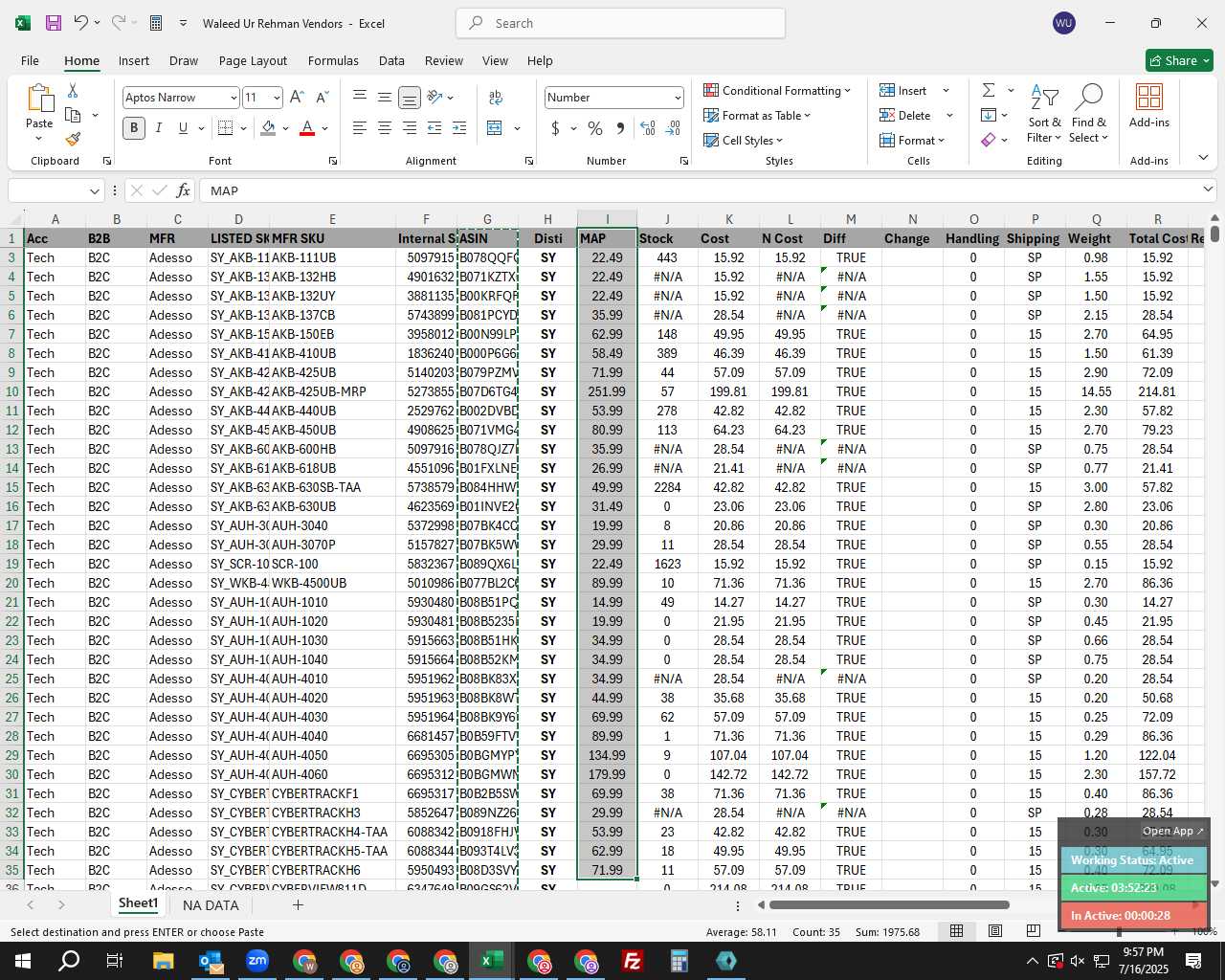Click the Search box in title bar
This screenshot has height=980, width=1225.
coord(621,23)
